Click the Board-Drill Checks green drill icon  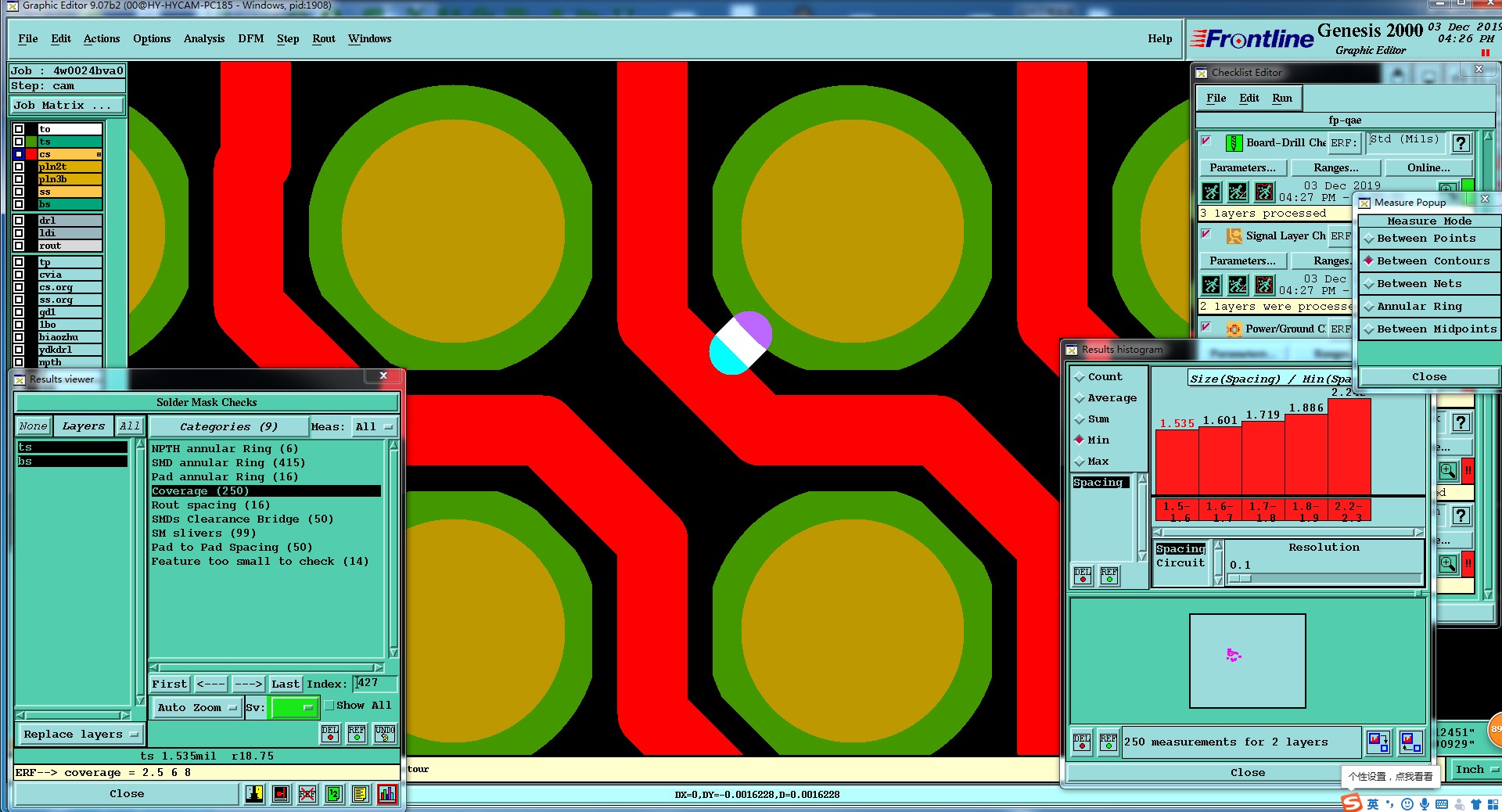(1234, 143)
